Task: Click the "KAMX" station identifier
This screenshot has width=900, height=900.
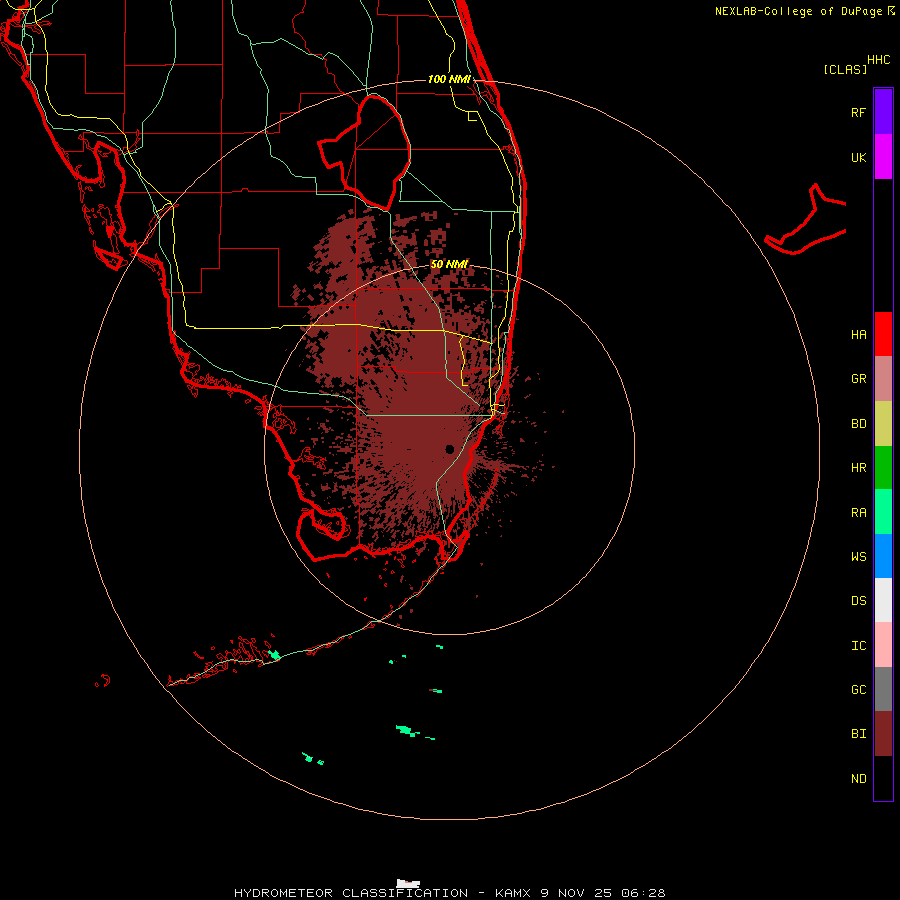Action: [514, 893]
